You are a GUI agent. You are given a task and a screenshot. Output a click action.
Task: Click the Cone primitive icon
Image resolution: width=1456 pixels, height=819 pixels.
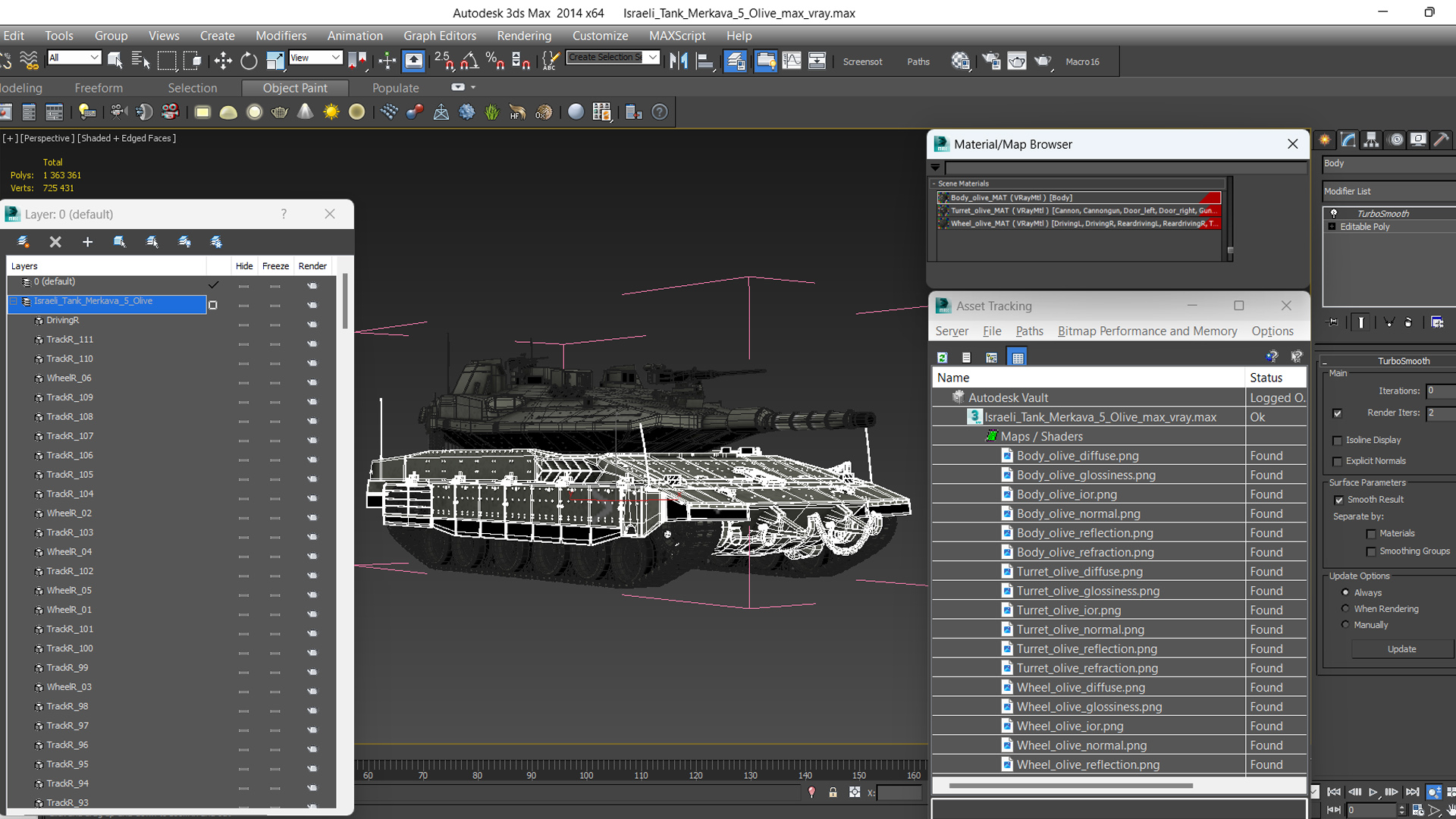pos(305,112)
